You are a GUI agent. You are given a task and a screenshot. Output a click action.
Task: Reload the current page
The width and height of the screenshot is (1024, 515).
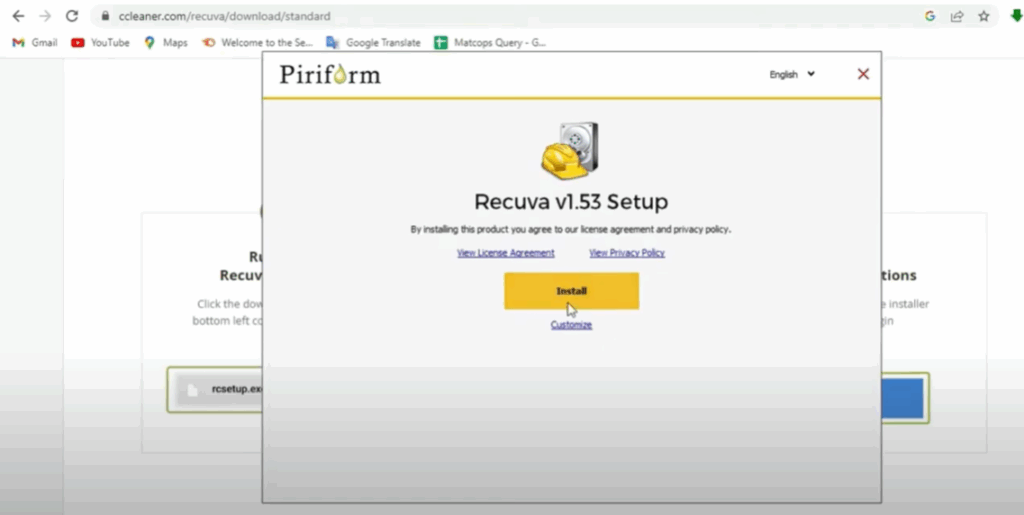pyautogui.click(x=72, y=16)
